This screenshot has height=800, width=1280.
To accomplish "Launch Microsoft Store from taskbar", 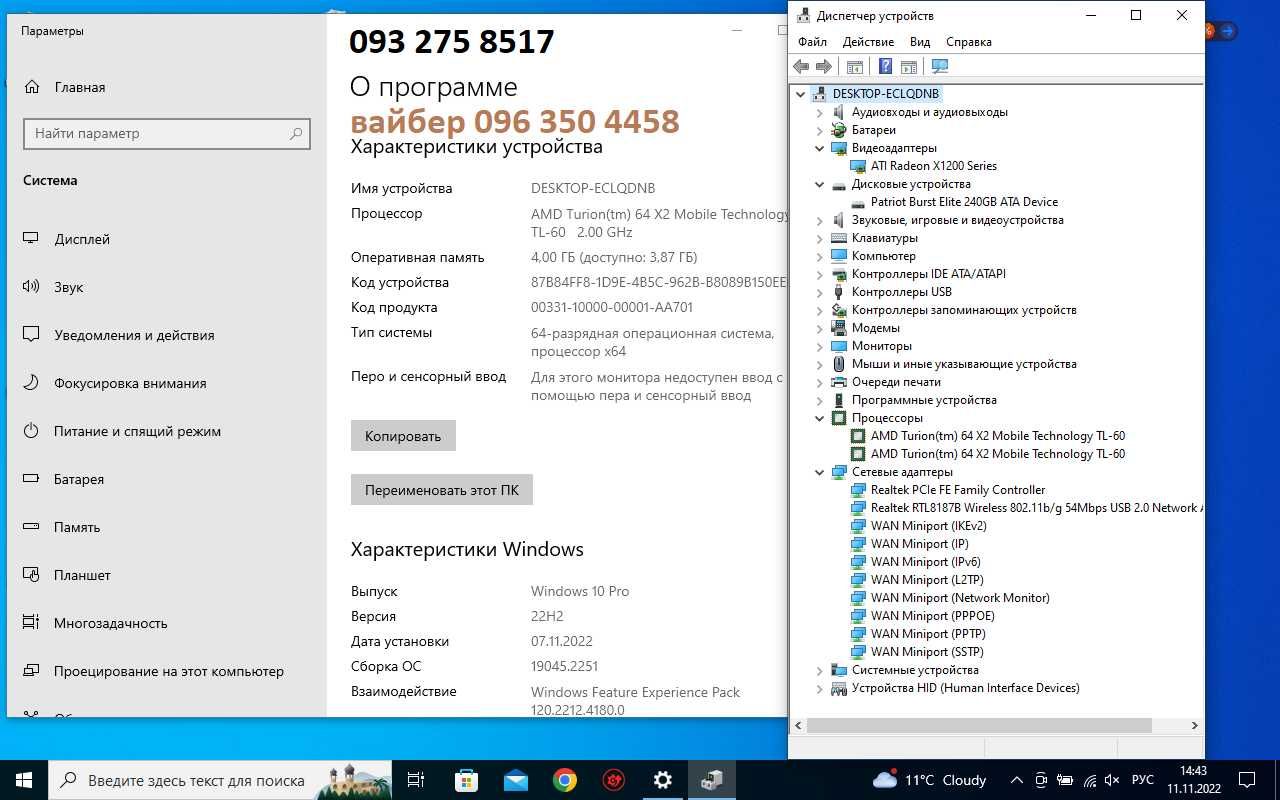I will (466, 780).
